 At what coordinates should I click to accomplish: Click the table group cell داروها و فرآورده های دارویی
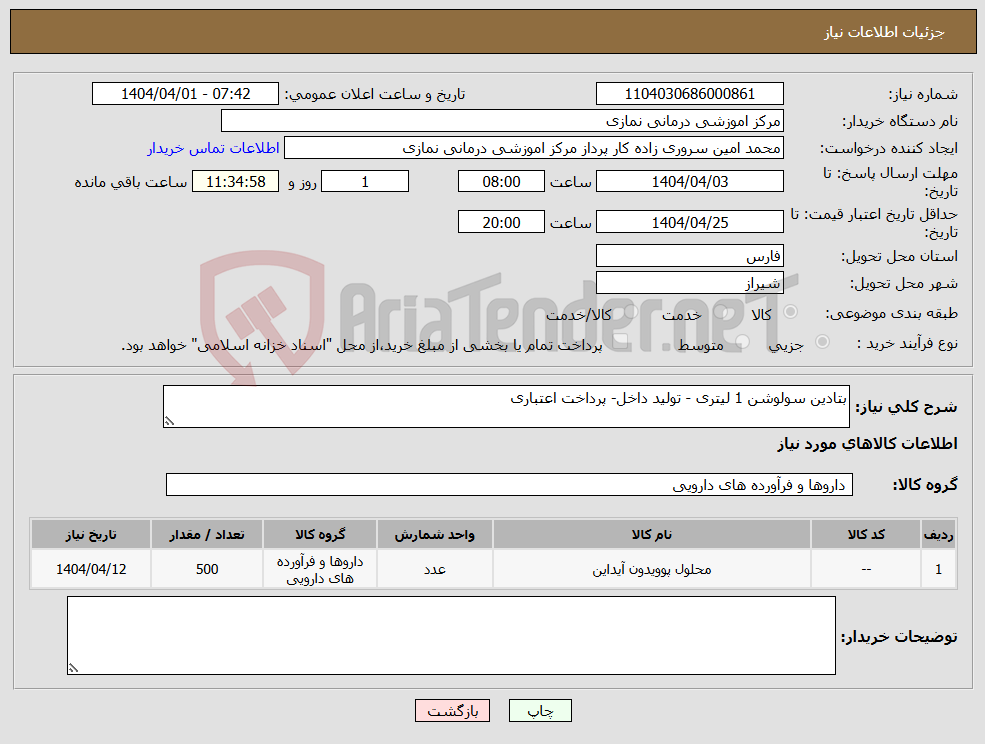click(x=320, y=569)
